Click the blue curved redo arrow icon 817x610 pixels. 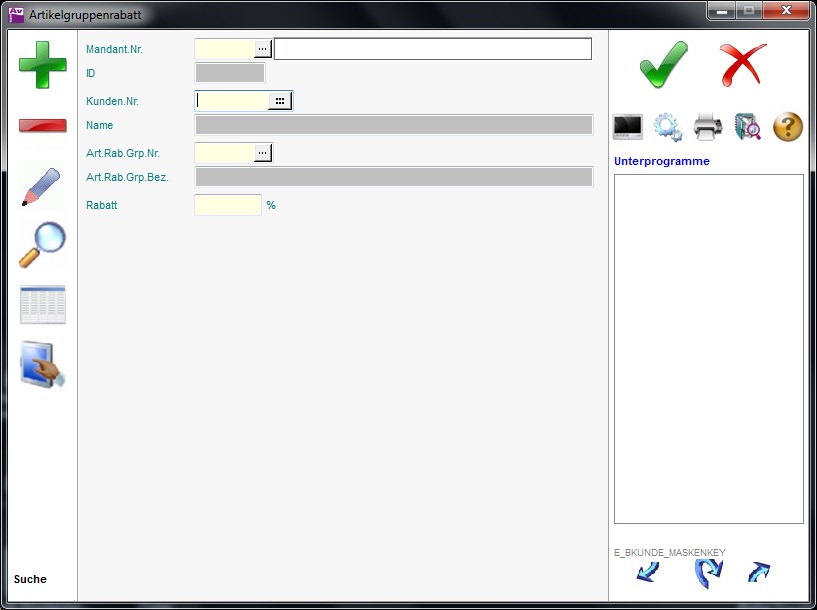(708, 573)
